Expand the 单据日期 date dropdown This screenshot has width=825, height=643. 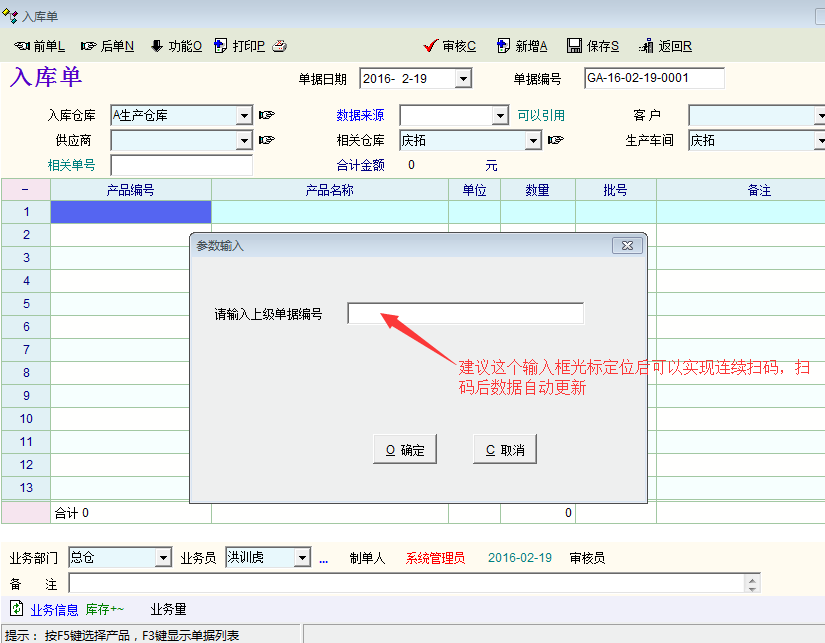tap(463, 79)
